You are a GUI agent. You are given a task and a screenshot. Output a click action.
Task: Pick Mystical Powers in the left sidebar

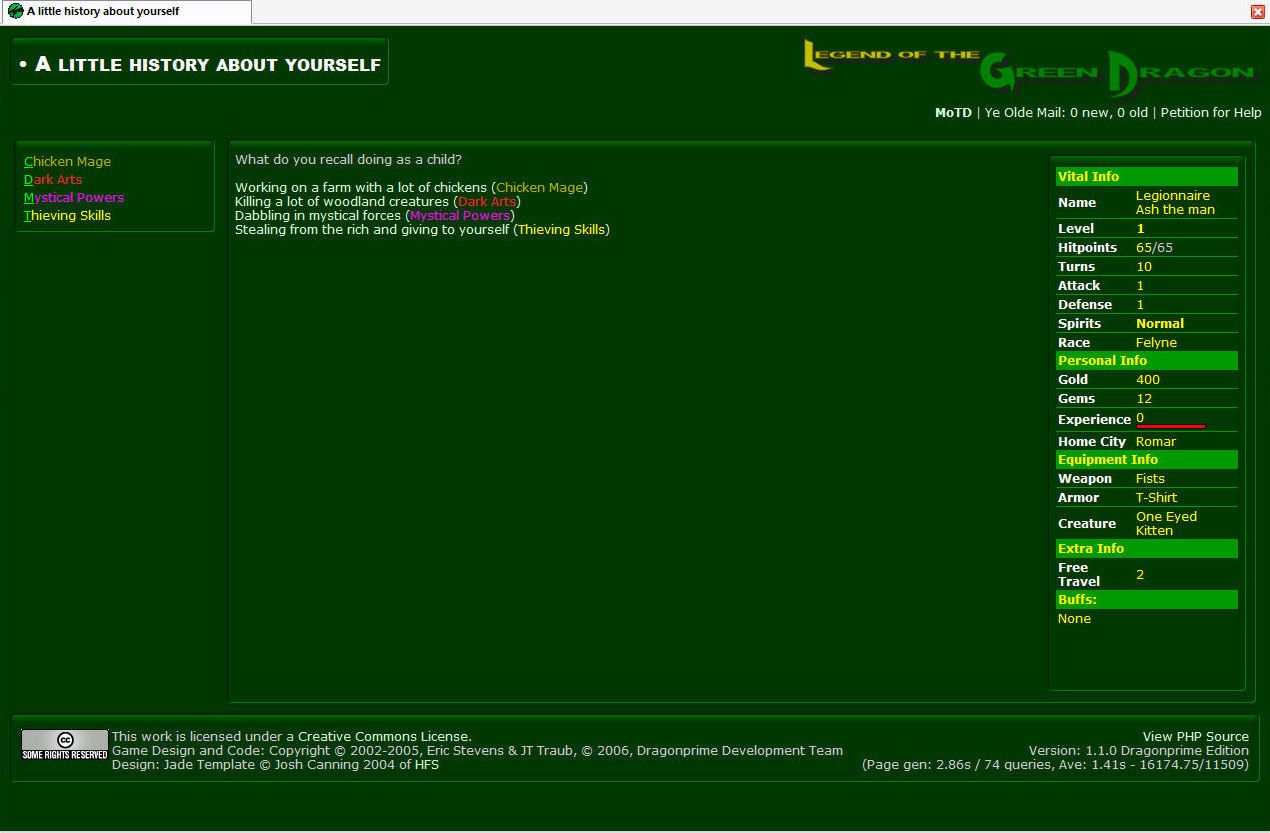coord(74,198)
